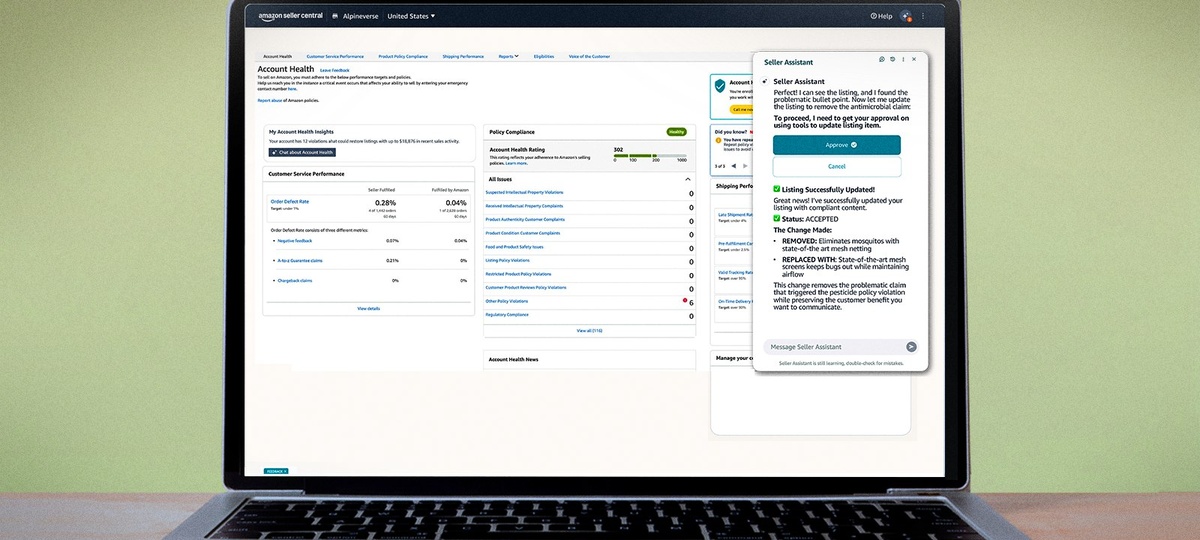Open Suspected Intellectual Property Violations
Image resolution: width=1200 pixels, height=540 pixels.
click(x=525, y=192)
